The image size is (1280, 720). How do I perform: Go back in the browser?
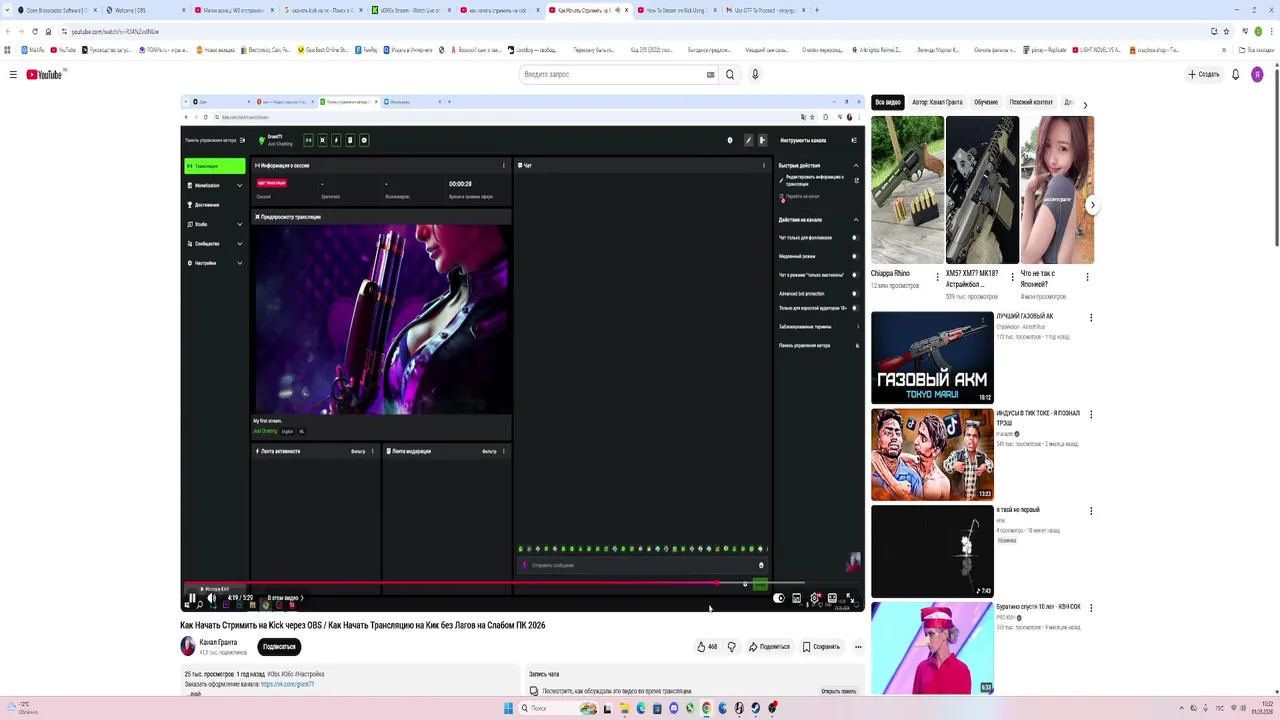[x=8, y=31]
